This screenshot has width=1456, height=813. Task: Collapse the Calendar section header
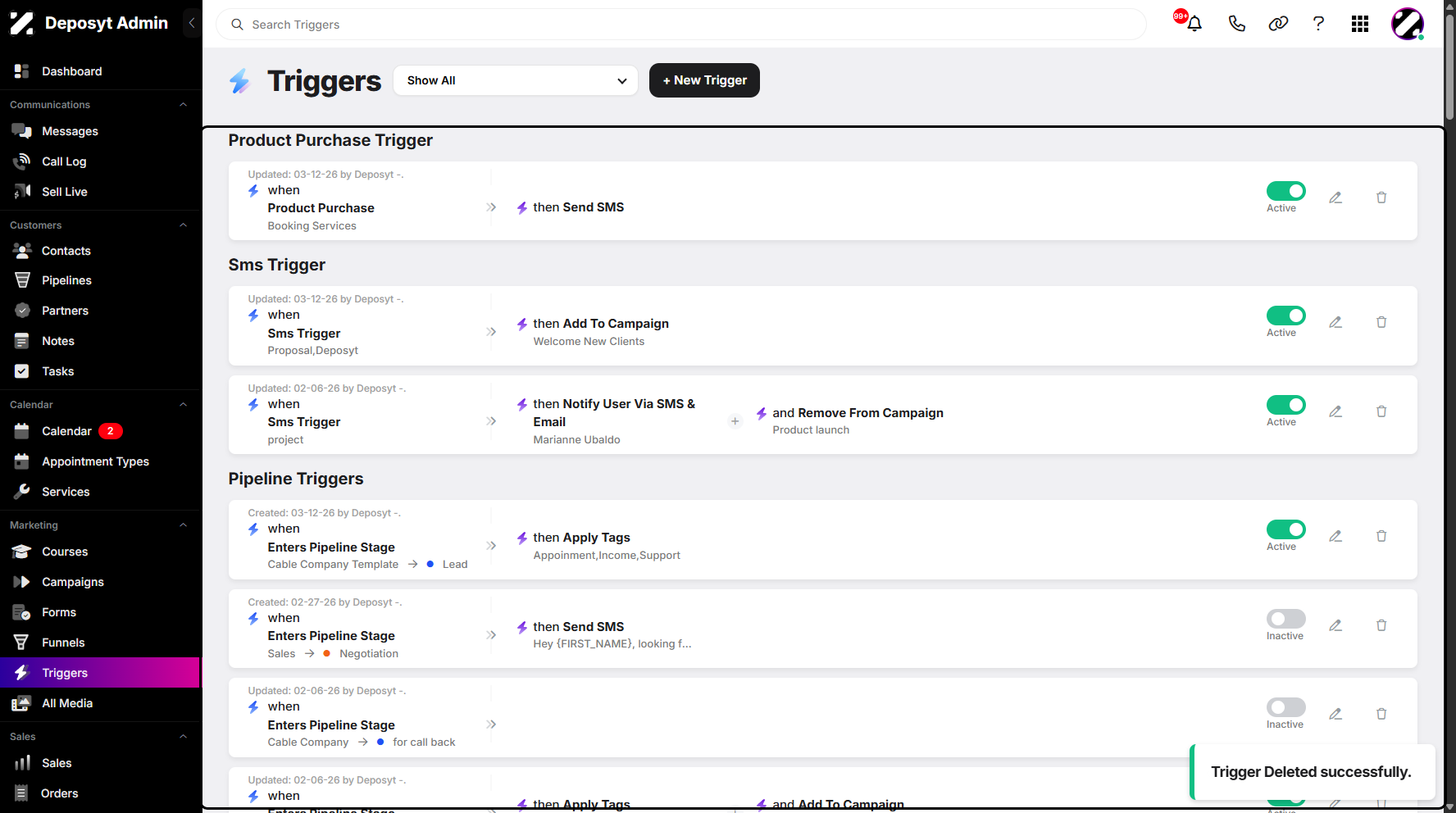coord(183,405)
